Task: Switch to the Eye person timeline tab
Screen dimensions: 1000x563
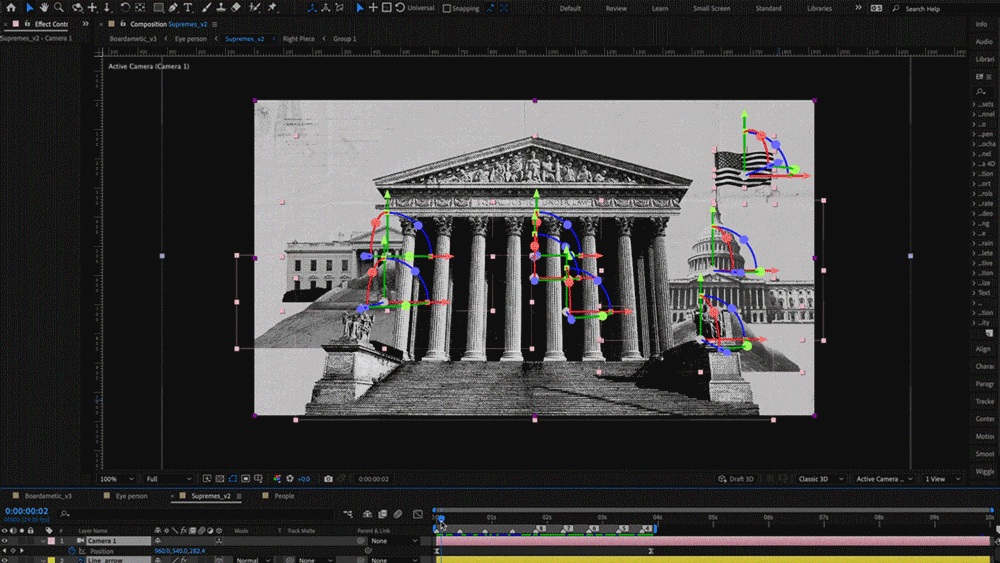Action: coord(131,495)
